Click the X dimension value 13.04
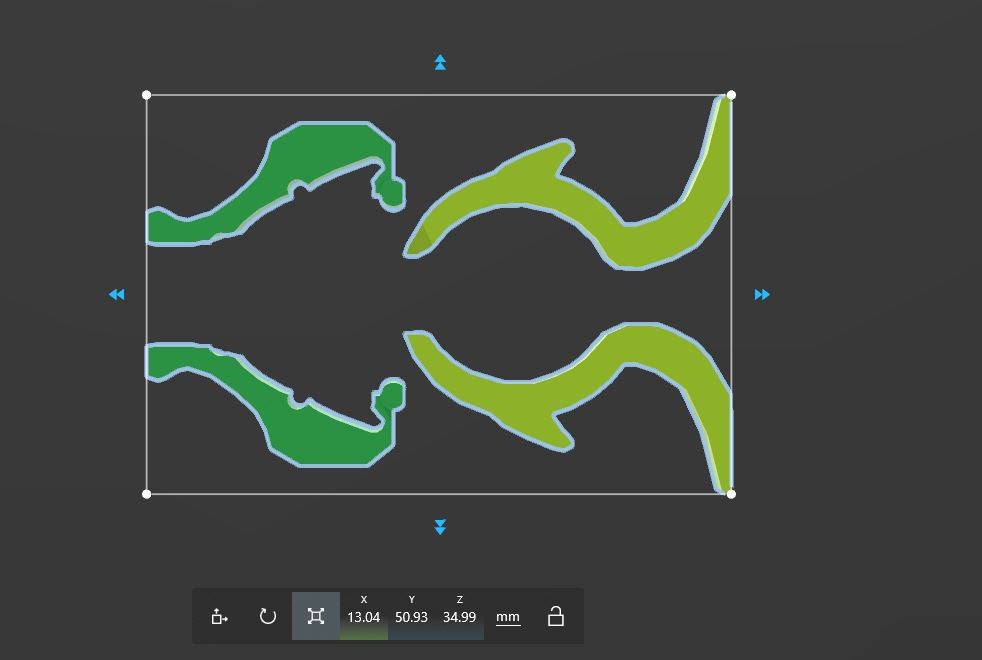The height and width of the screenshot is (660, 982). pos(363,617)
